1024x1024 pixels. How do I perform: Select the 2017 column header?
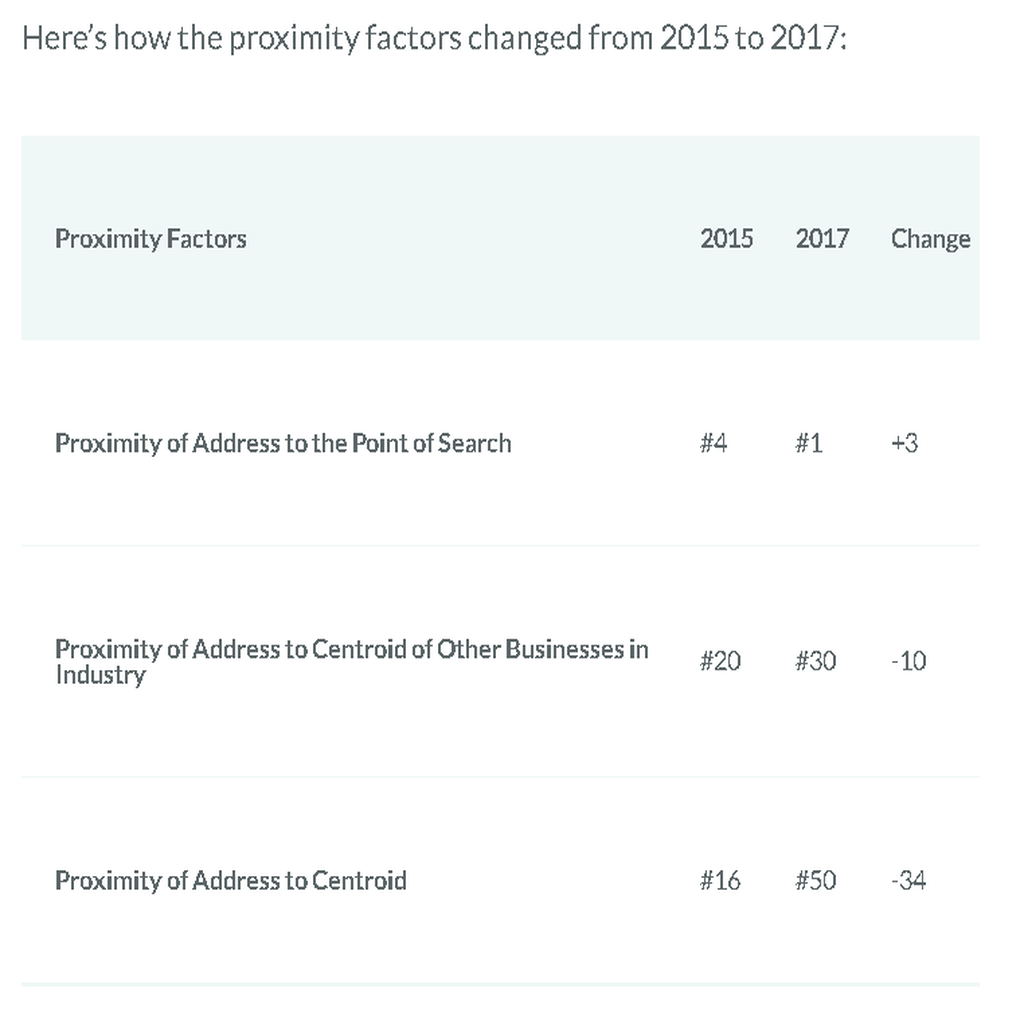(822, 239)
